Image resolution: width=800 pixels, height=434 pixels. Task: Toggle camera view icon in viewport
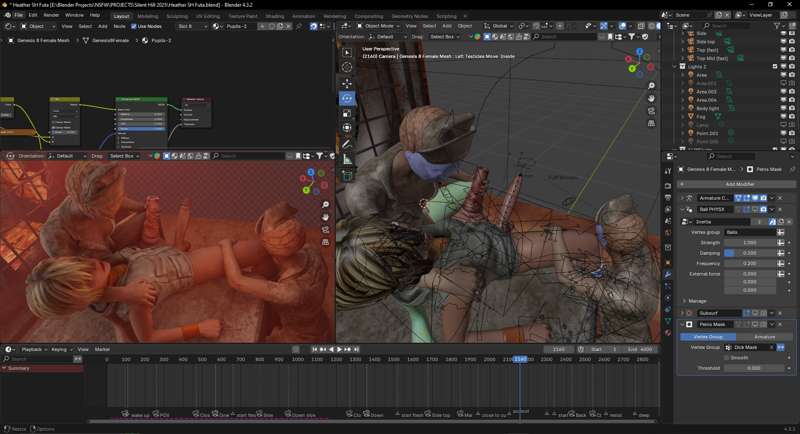click(x=651, y=112)
